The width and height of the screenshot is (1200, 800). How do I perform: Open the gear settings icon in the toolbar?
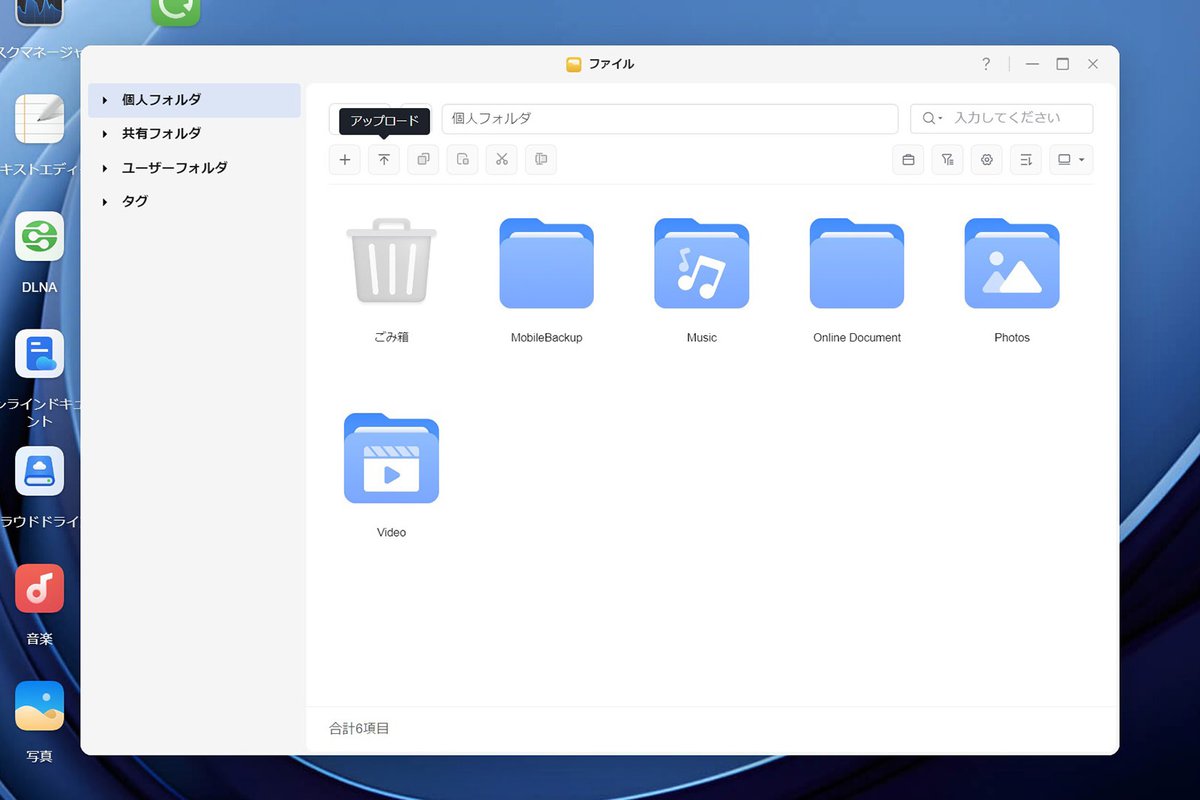987,160
